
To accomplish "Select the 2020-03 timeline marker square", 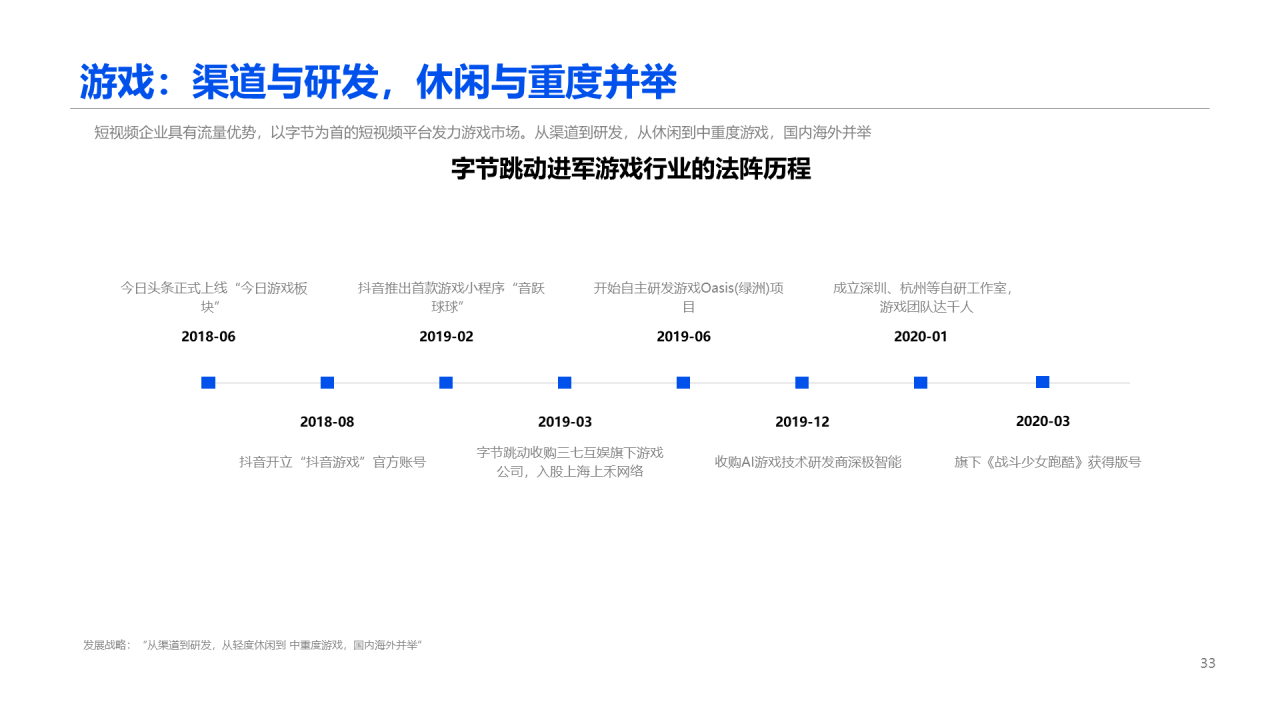I will 1042,381.
